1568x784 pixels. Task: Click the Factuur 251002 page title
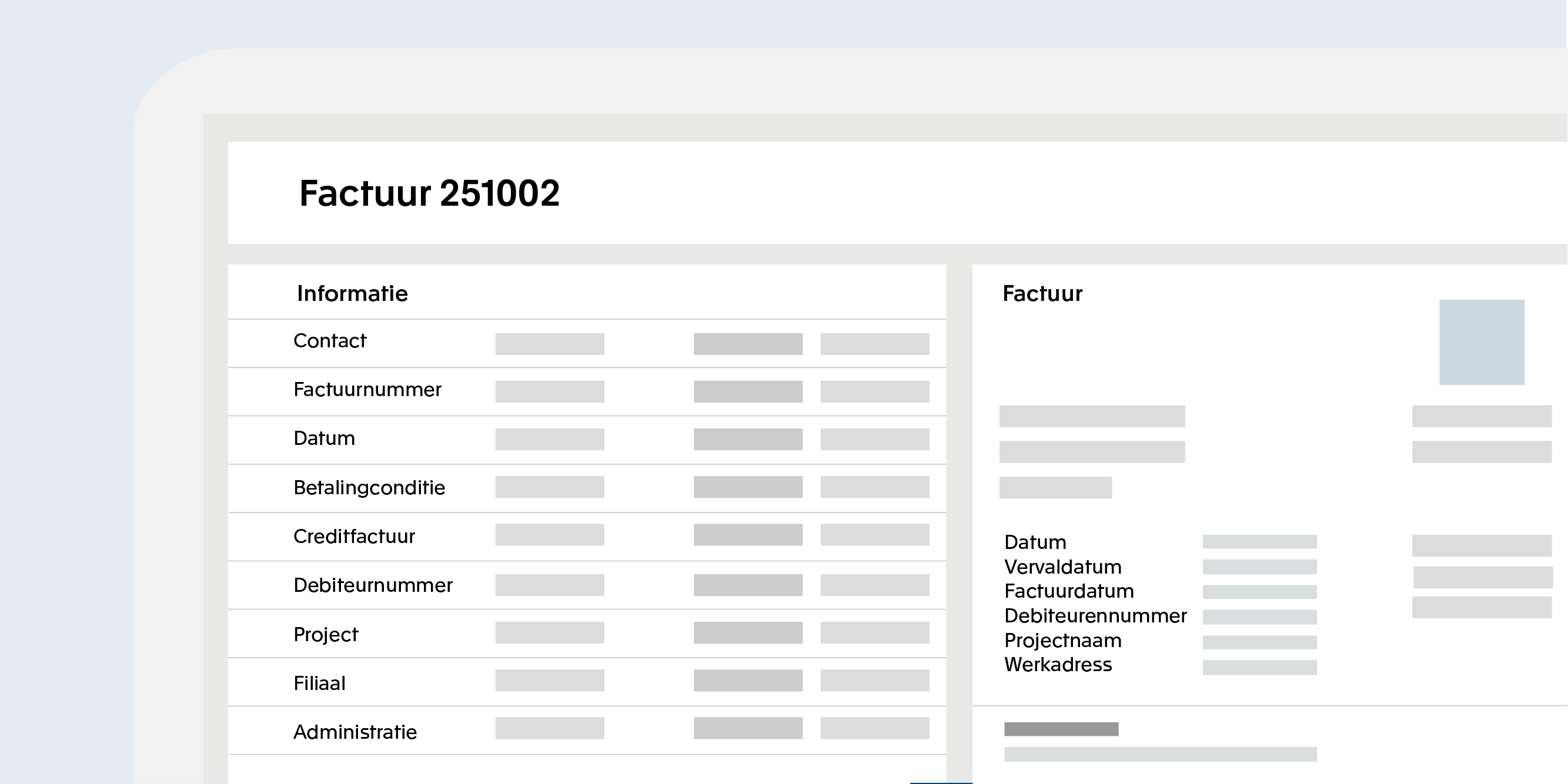(429, 193)
